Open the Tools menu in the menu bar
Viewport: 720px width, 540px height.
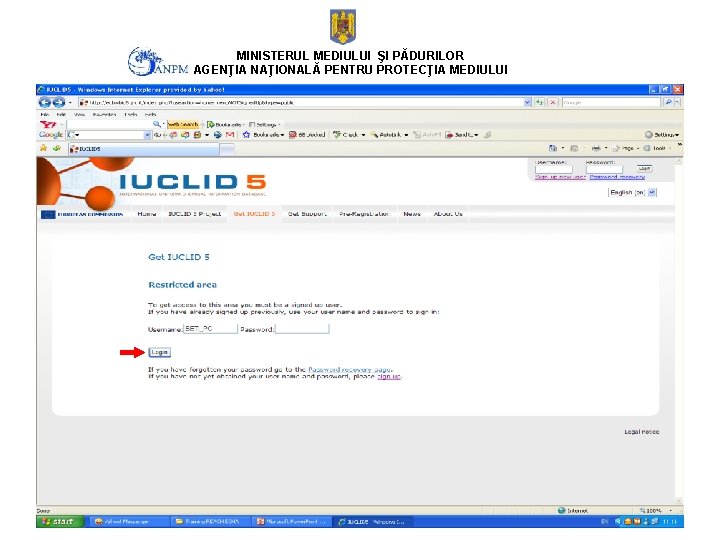[131, 114]
